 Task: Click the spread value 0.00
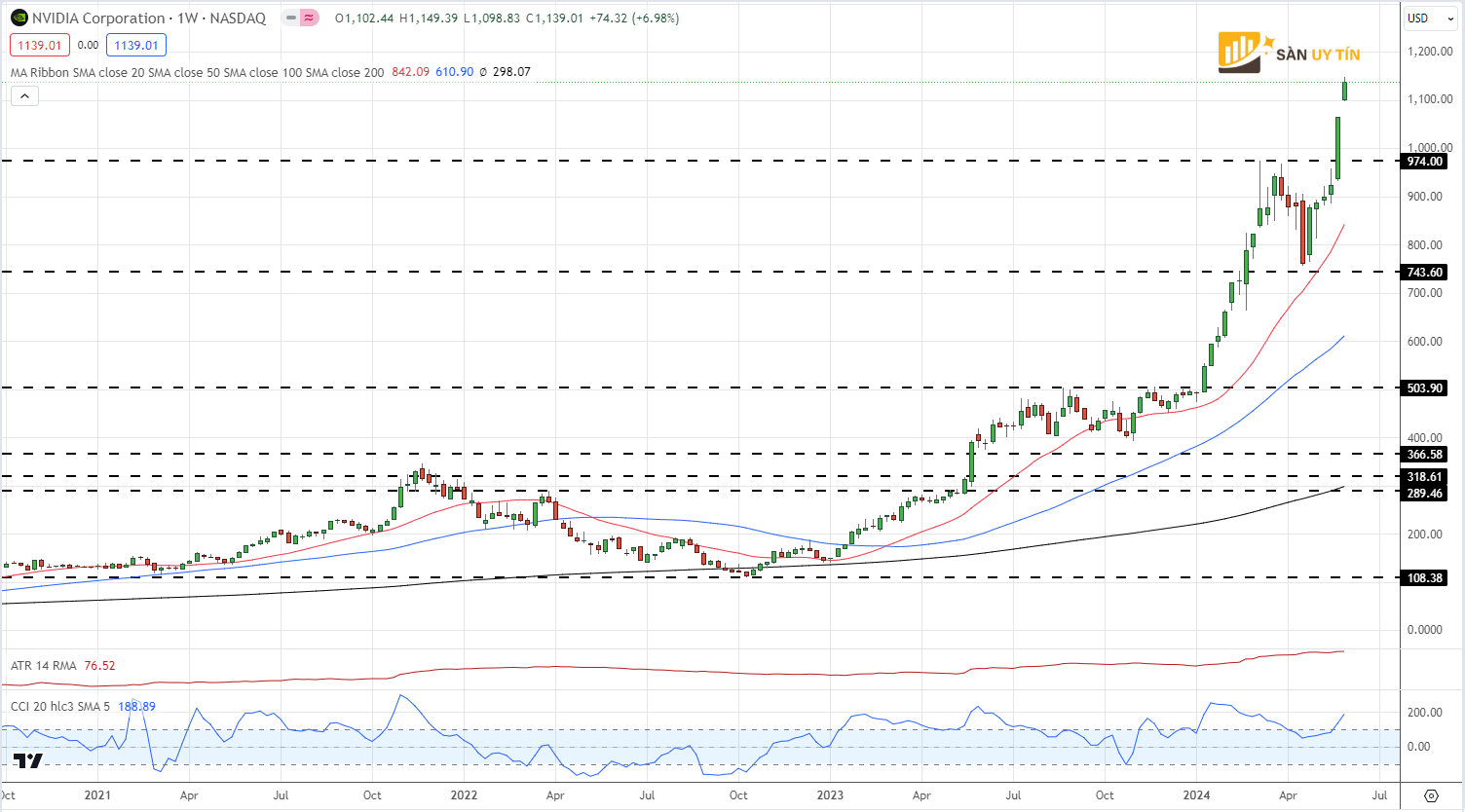click(88, 45)
